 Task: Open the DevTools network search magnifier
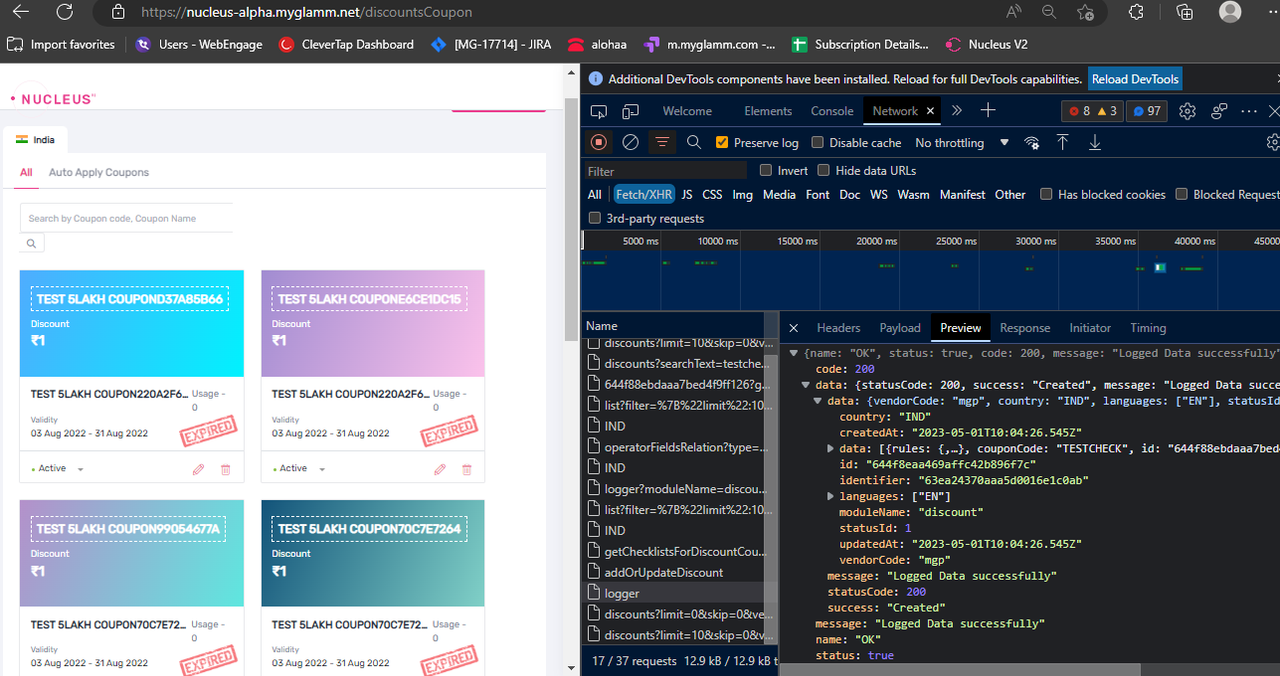click(694, 143)
